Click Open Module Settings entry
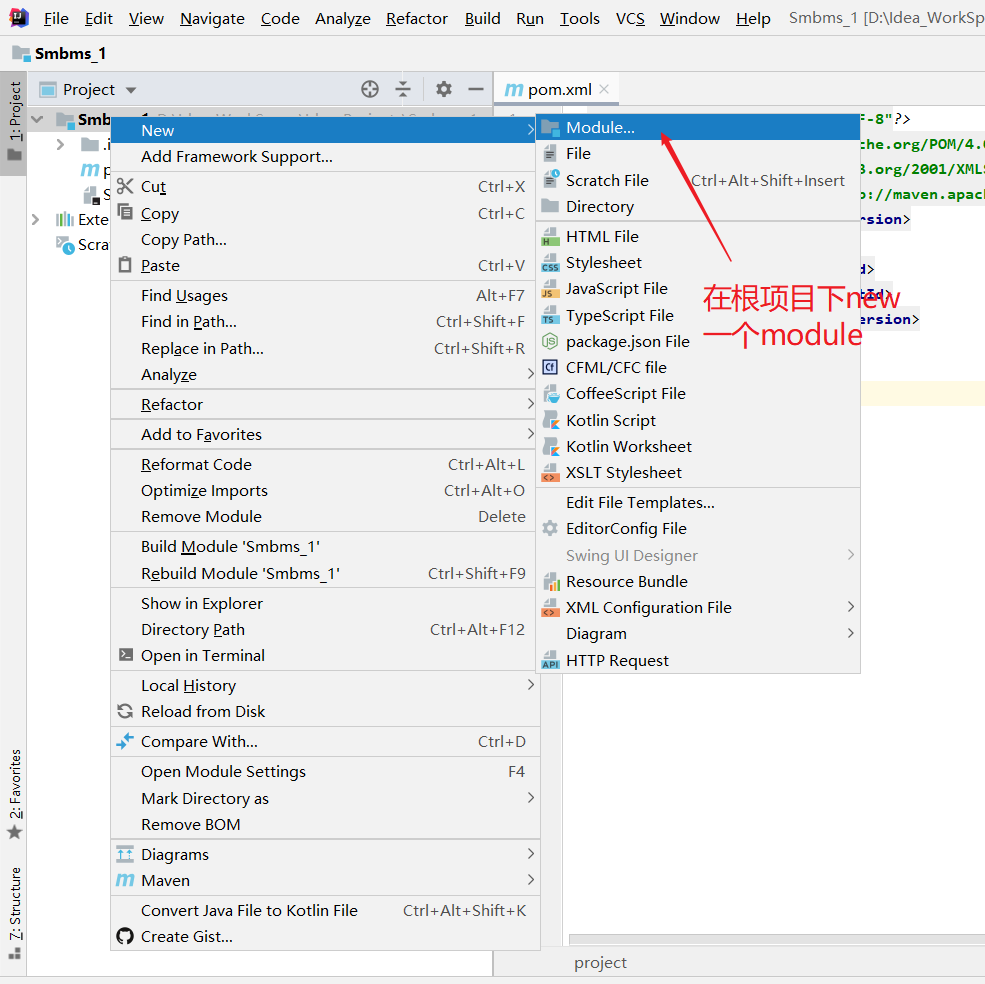 [325, 772]
